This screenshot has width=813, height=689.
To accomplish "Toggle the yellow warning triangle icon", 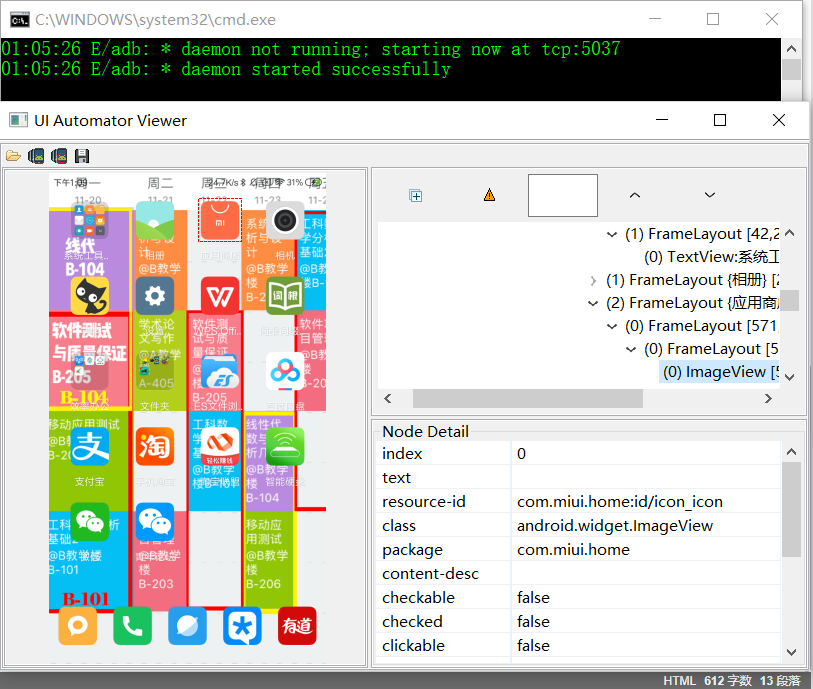I will pos(489,195).
